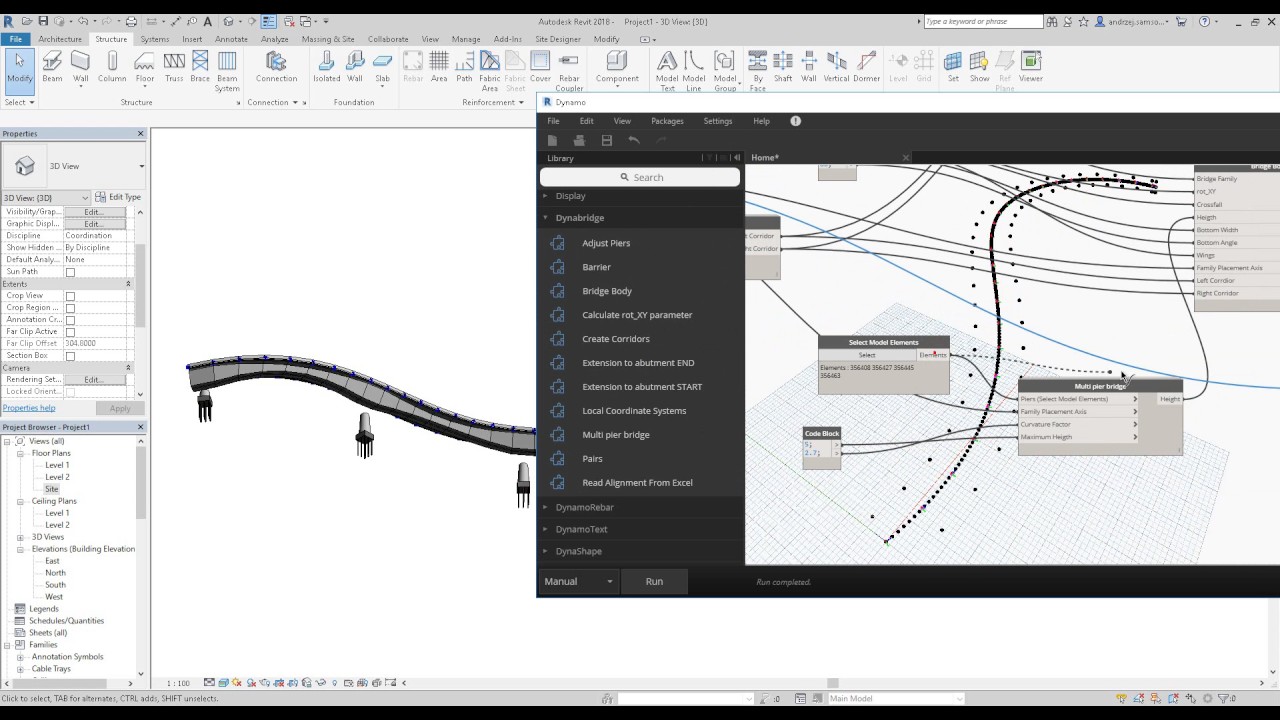Toggle the Sun Path checkbox
The height and width of the screenshot is (720, 1280).
(x=70, y=272)
